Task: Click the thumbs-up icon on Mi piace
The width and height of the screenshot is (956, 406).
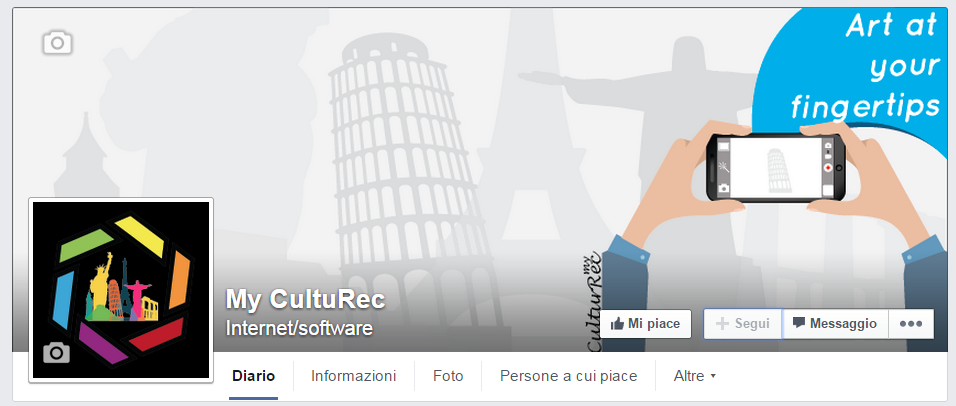Action: (x=617, y=324)
